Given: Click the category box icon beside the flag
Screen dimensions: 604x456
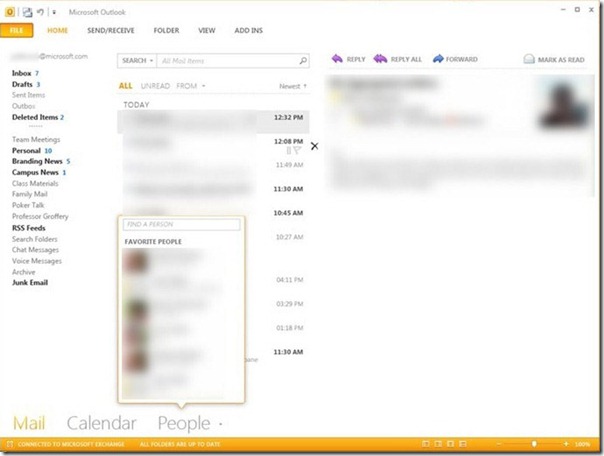Looking at the screenshot, I should 289,150.
